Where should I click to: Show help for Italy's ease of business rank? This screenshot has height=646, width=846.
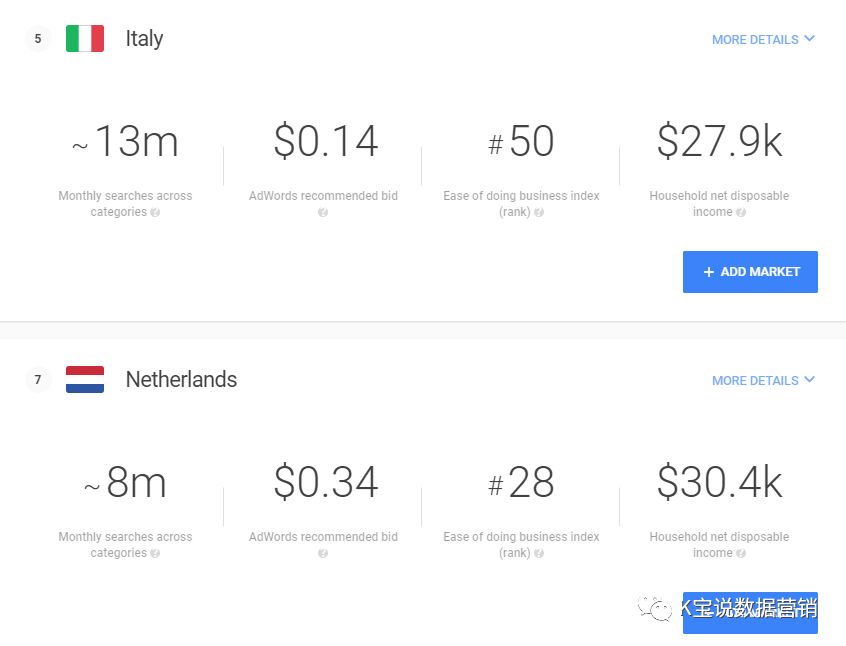(539, 213)
